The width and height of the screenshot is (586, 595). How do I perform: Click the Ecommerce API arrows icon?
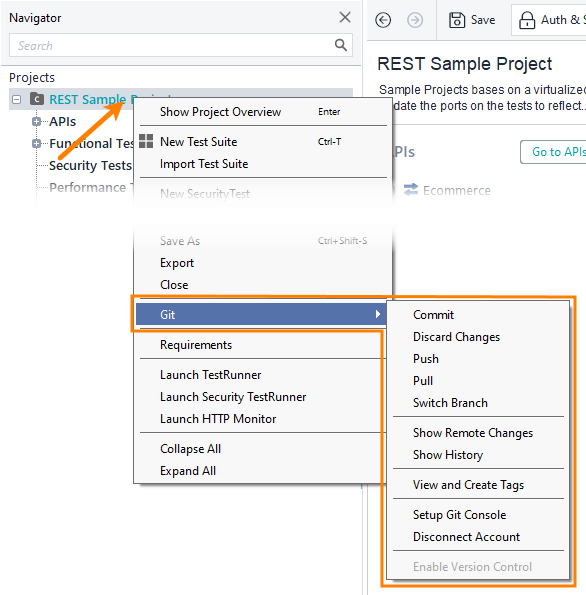(411, 189)
